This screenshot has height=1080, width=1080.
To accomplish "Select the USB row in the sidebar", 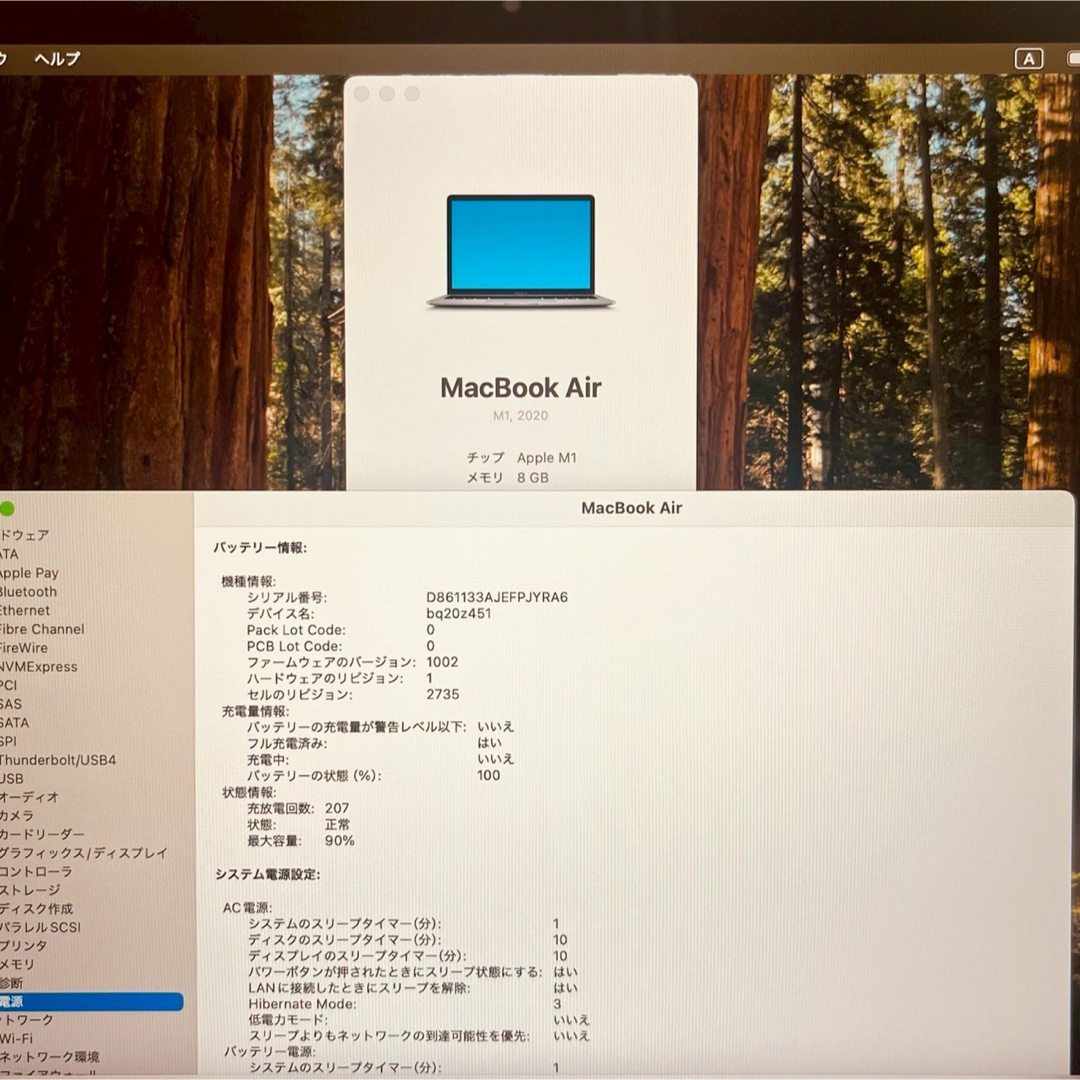I will click(x=12, y=778).
